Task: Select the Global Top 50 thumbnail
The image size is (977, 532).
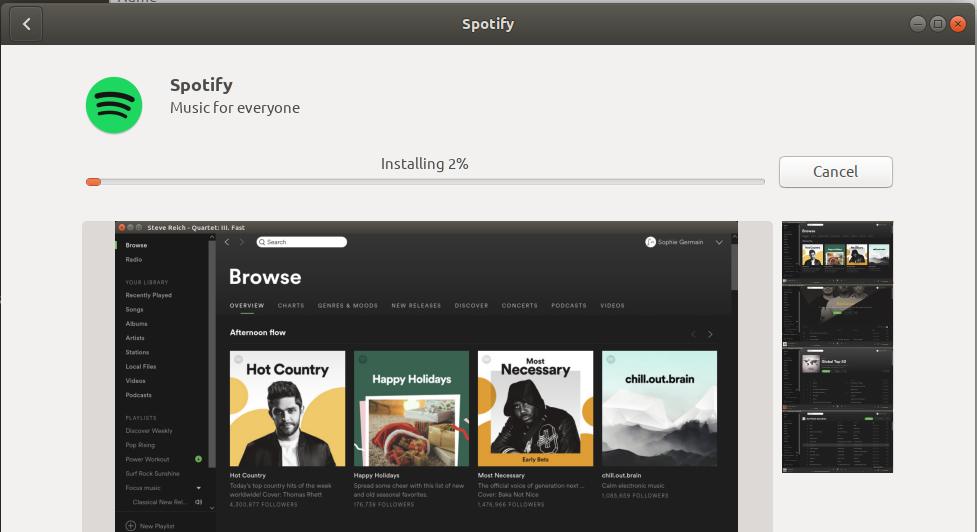Action: (x=837, y=378)
